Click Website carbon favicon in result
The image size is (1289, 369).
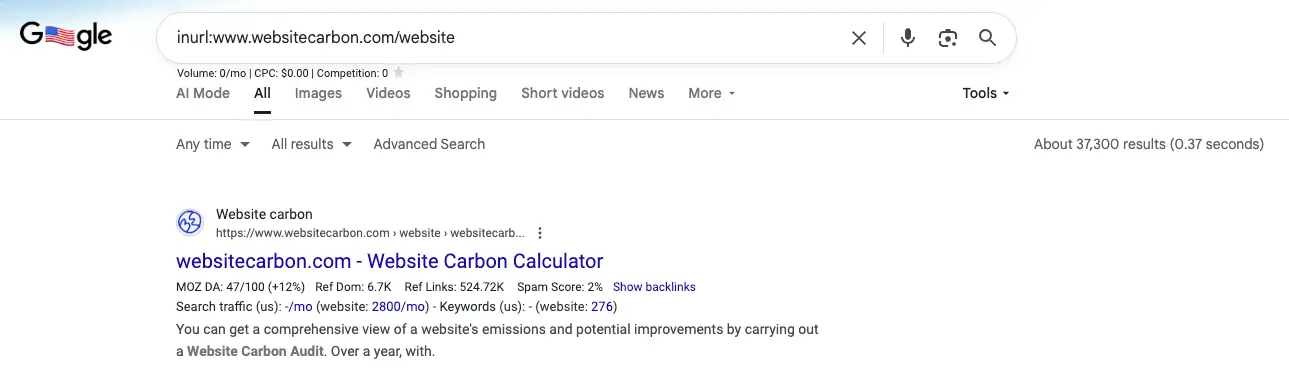point(190,223)
